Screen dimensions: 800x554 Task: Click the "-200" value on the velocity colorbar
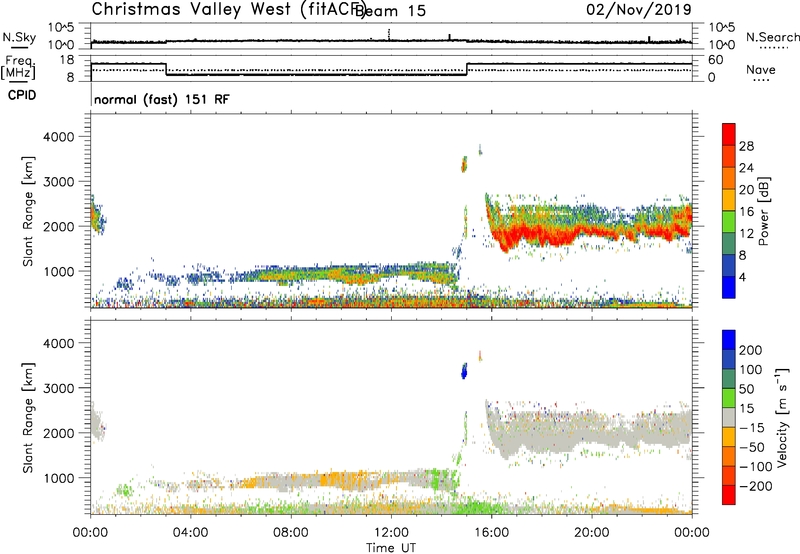(756, 486)
